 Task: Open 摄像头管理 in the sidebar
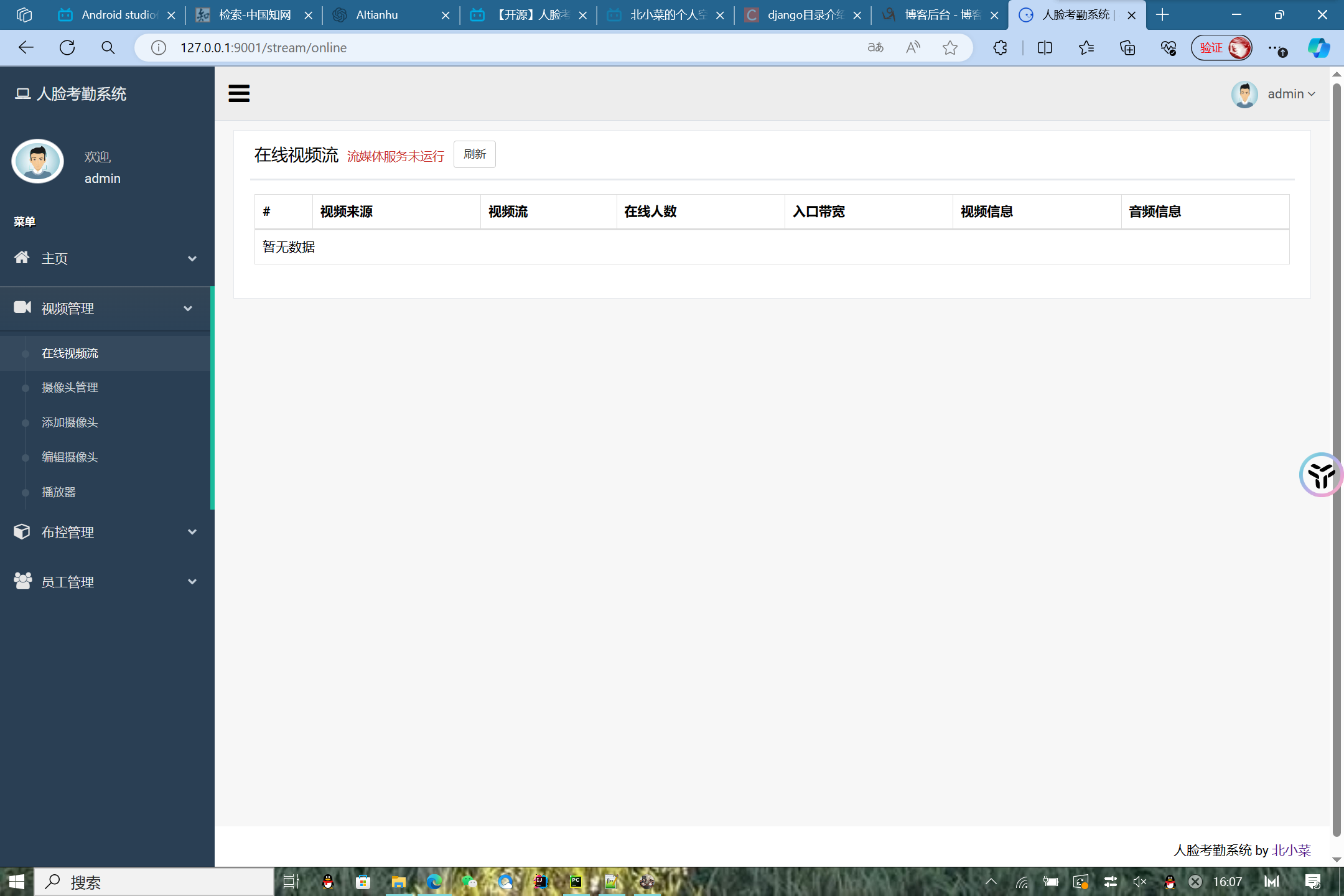click(70, 387)
